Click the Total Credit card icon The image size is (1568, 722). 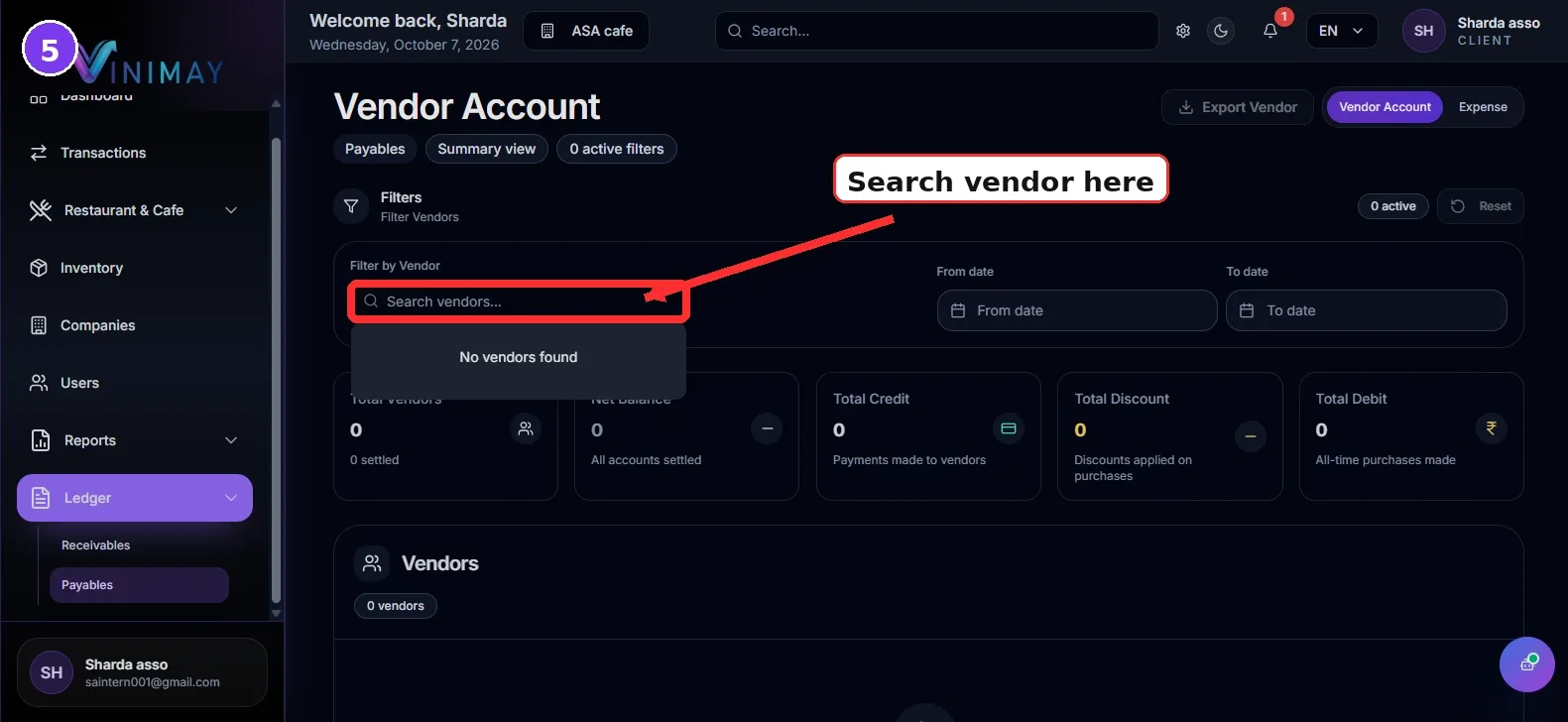pos(1009,428)
